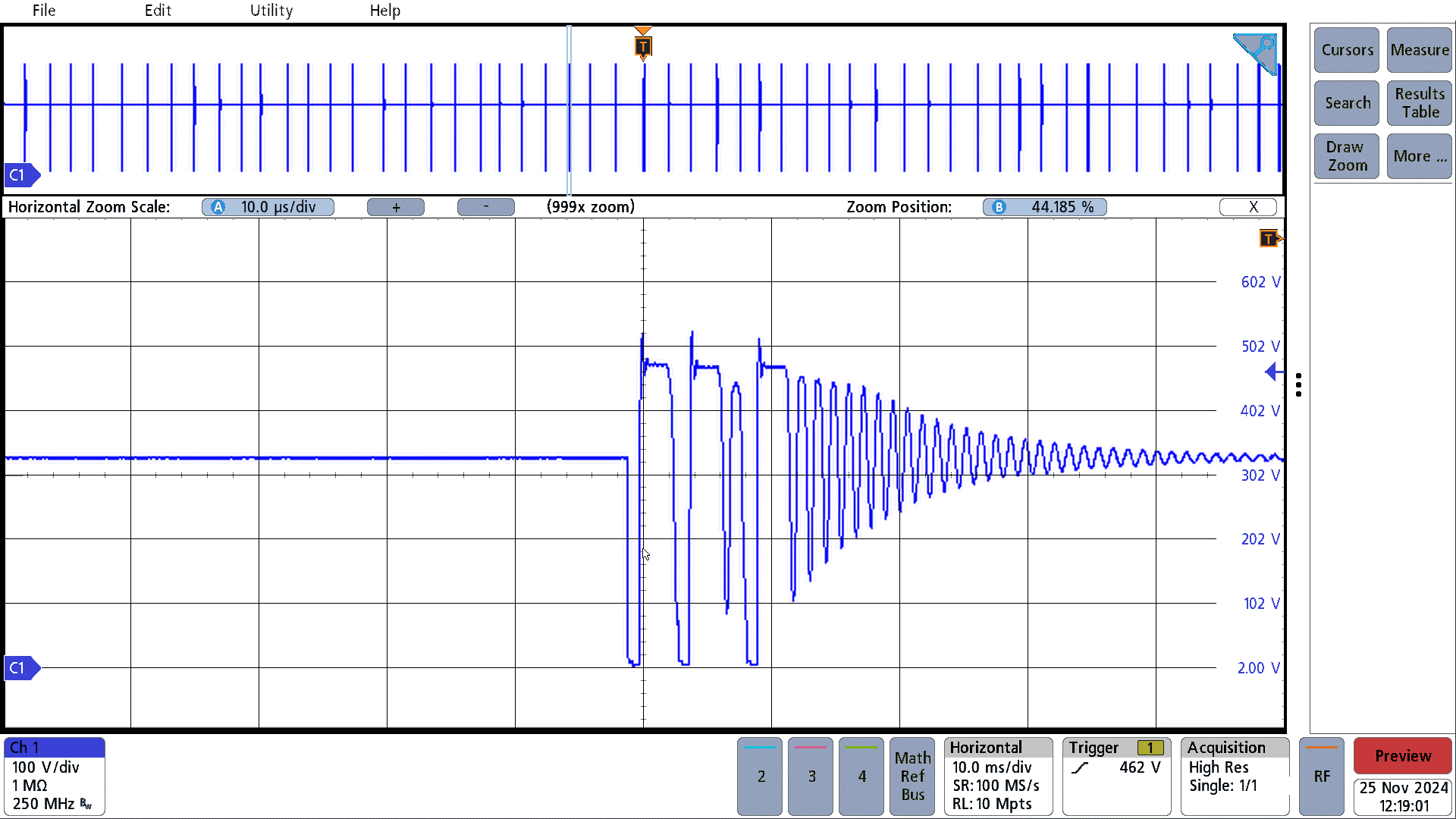This screenshot has height=819, width=1456.
Task: Click the 102 V scale label
Action: (1261, 604)
